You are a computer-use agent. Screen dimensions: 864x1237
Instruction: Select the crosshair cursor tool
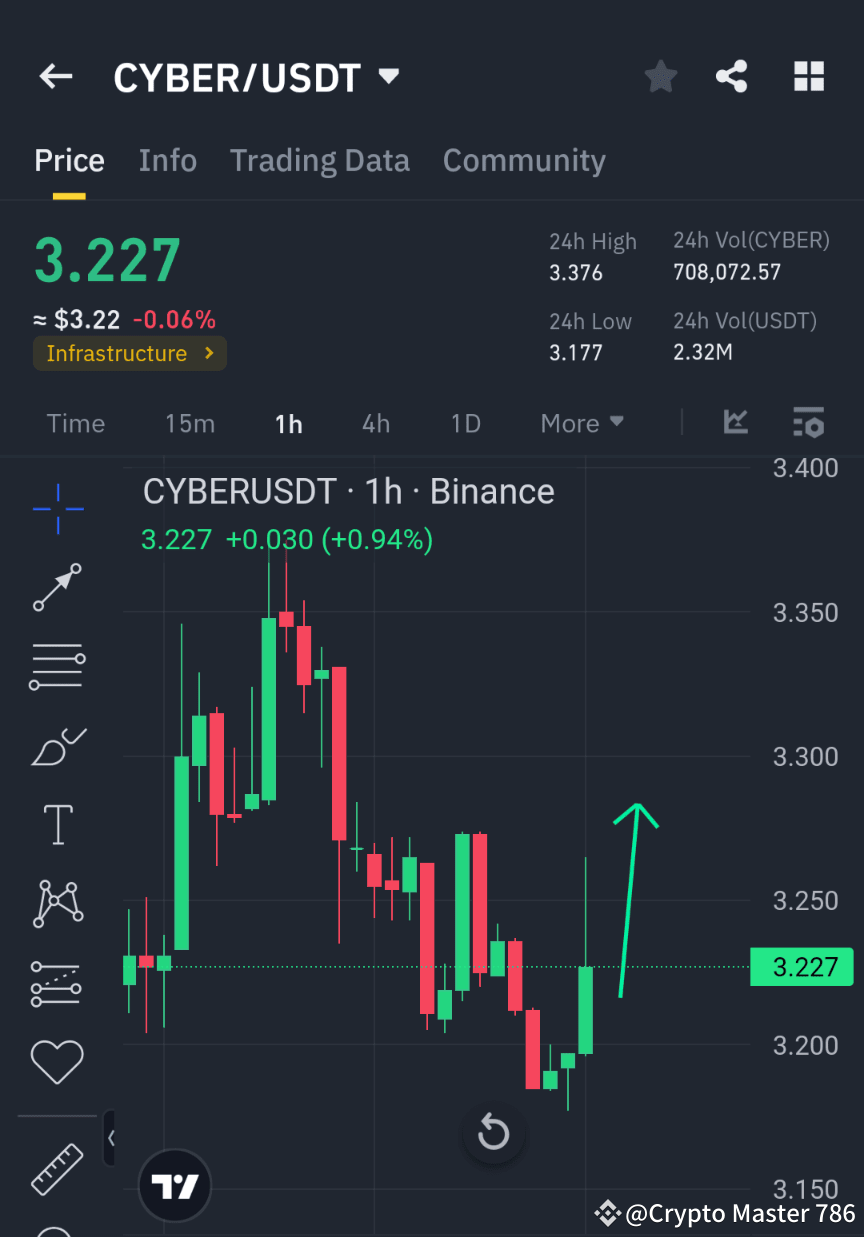pos(57,509)
